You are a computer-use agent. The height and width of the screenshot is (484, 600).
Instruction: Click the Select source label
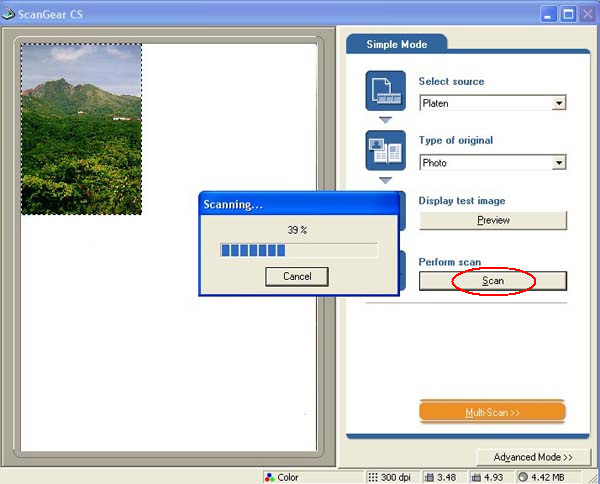tap(451, 81)
